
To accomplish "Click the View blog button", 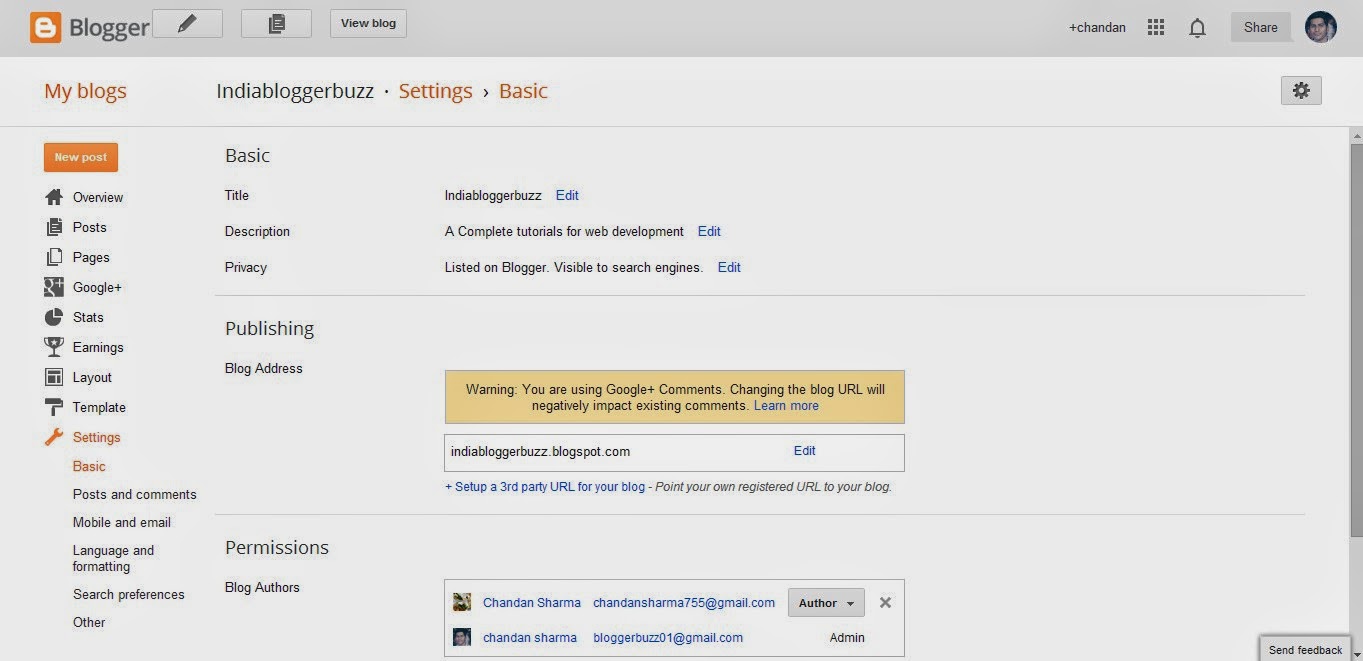I will tap(368, 24).
